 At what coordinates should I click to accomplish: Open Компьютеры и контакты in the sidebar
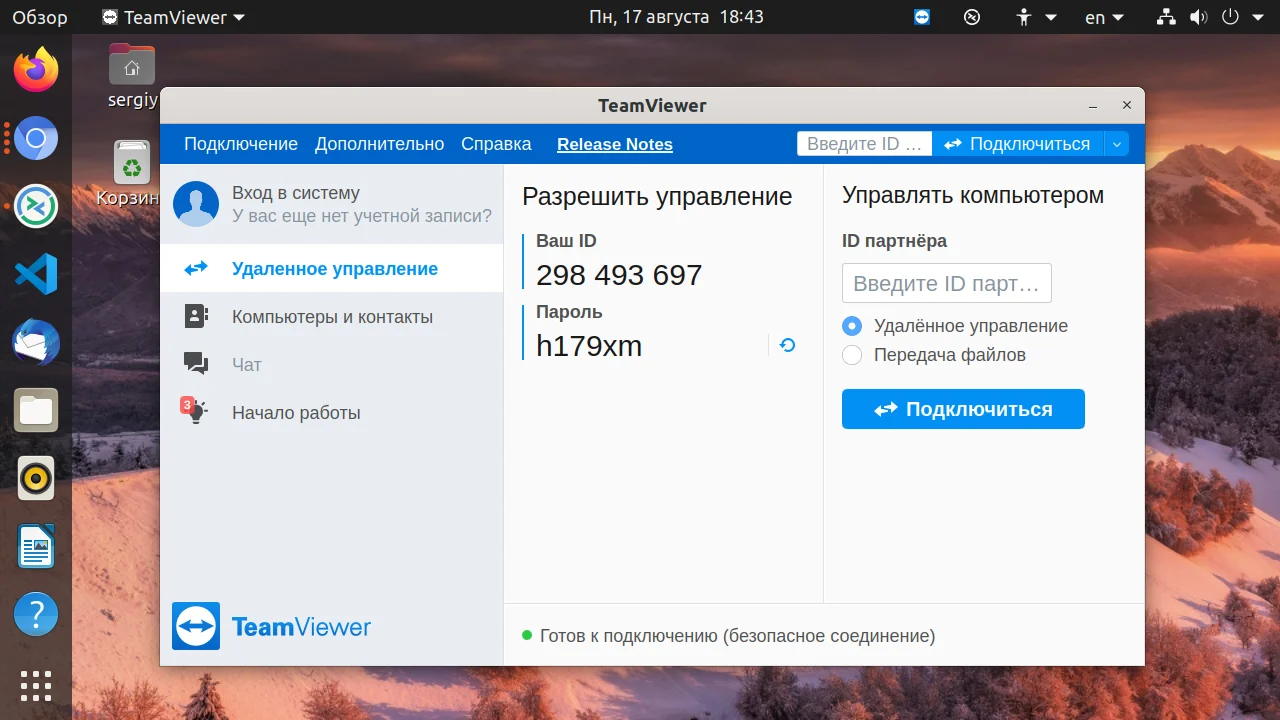click(332, 316)
